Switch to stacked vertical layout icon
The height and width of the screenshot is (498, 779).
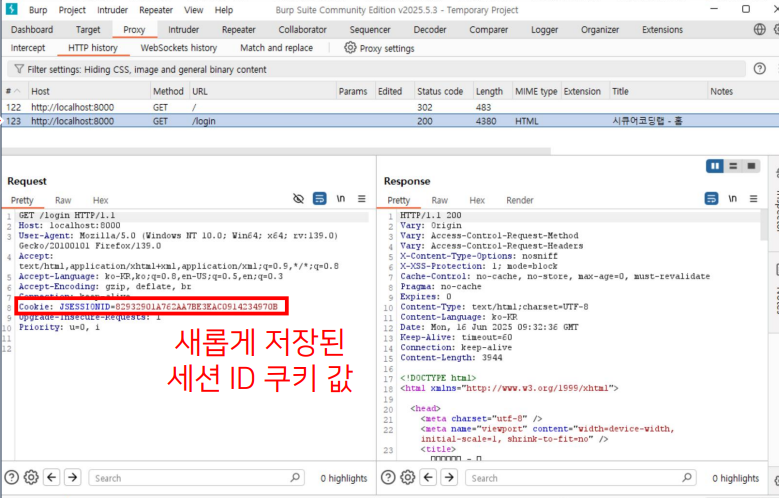(733, 166)
